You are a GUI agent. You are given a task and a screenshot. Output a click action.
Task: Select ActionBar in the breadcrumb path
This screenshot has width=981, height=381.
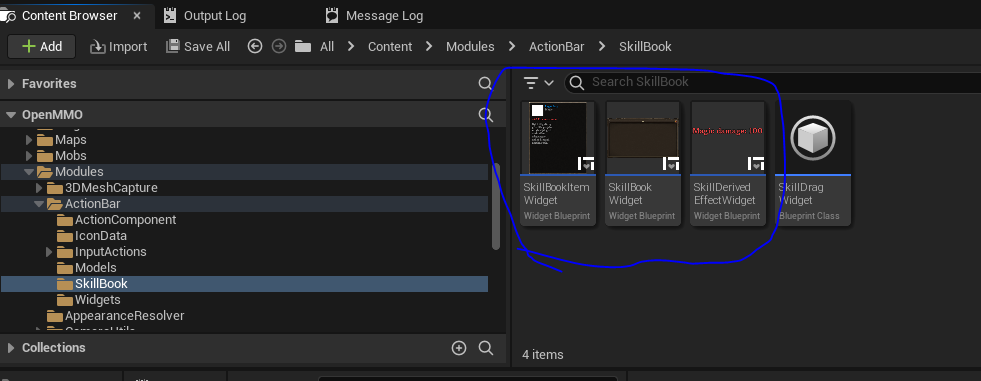[556, 46]
